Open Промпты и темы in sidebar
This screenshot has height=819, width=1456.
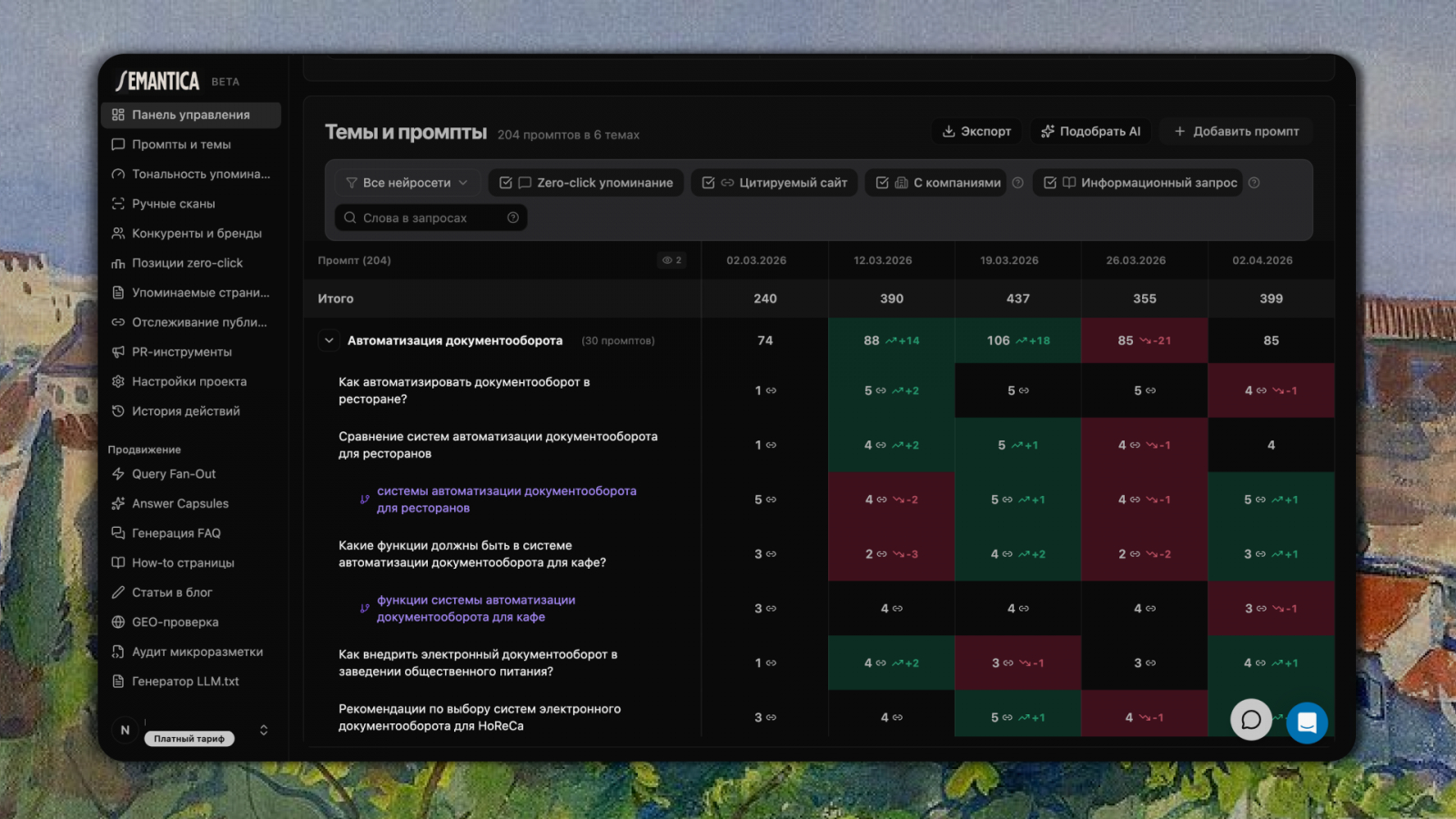[181, 145]
